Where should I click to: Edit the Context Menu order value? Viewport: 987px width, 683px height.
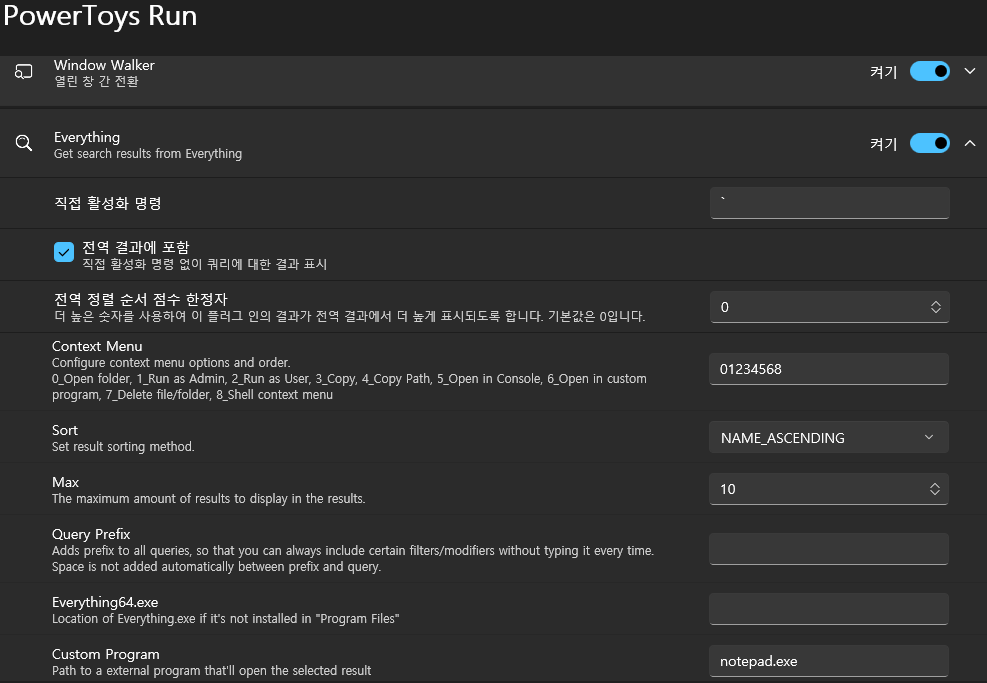(x=828, y=368)
